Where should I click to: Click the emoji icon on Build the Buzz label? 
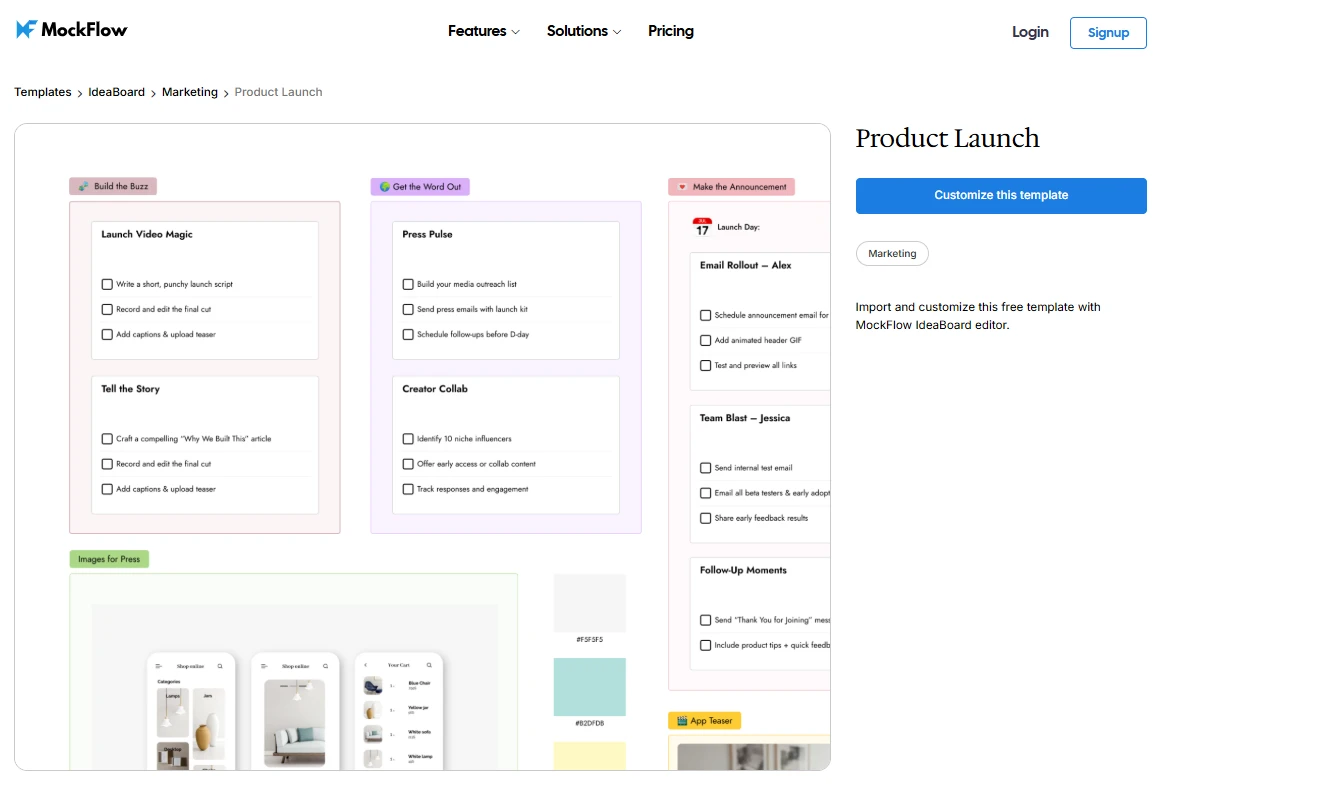point(84,186)
